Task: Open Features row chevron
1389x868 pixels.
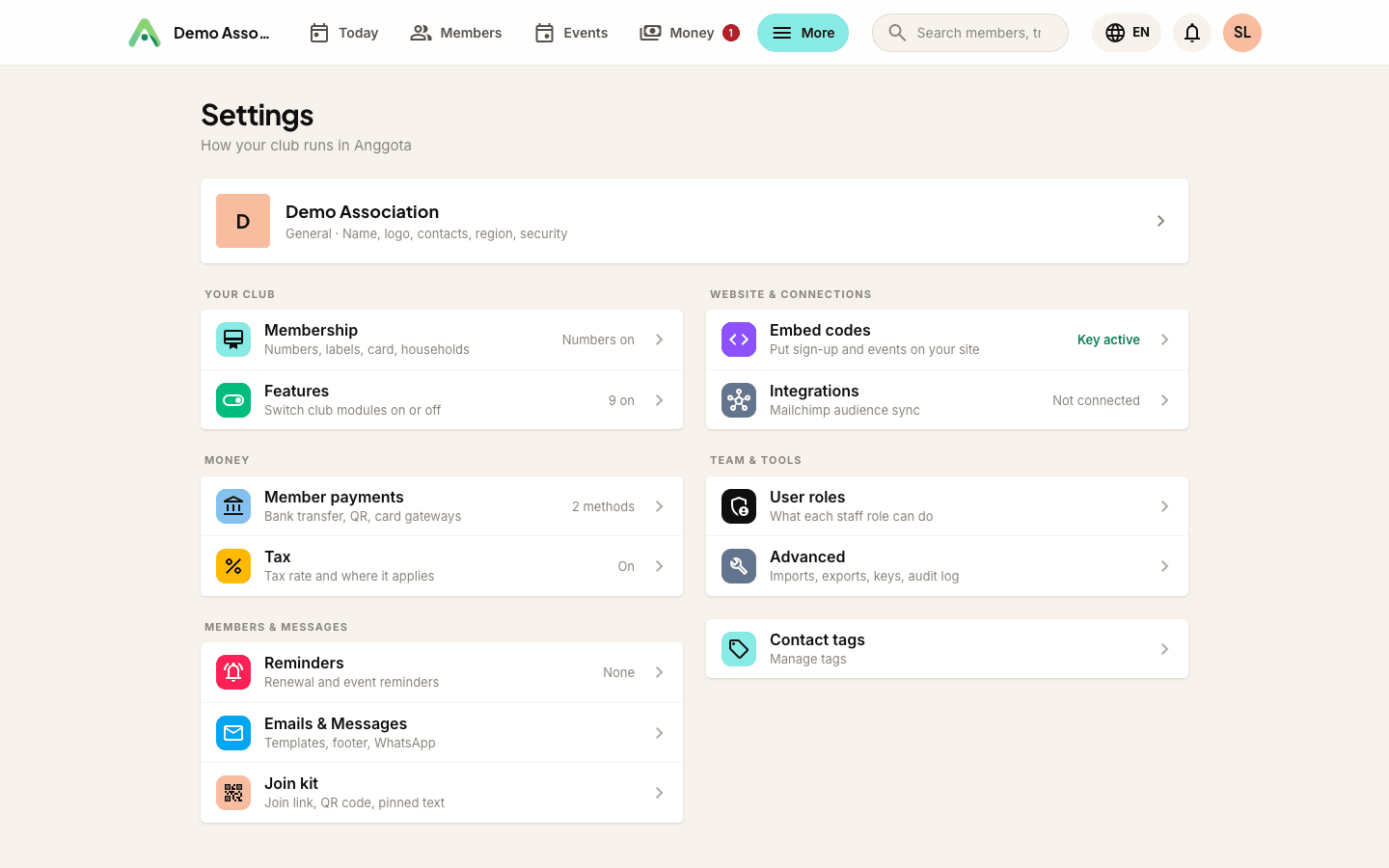Action: (x=660, y=400)
